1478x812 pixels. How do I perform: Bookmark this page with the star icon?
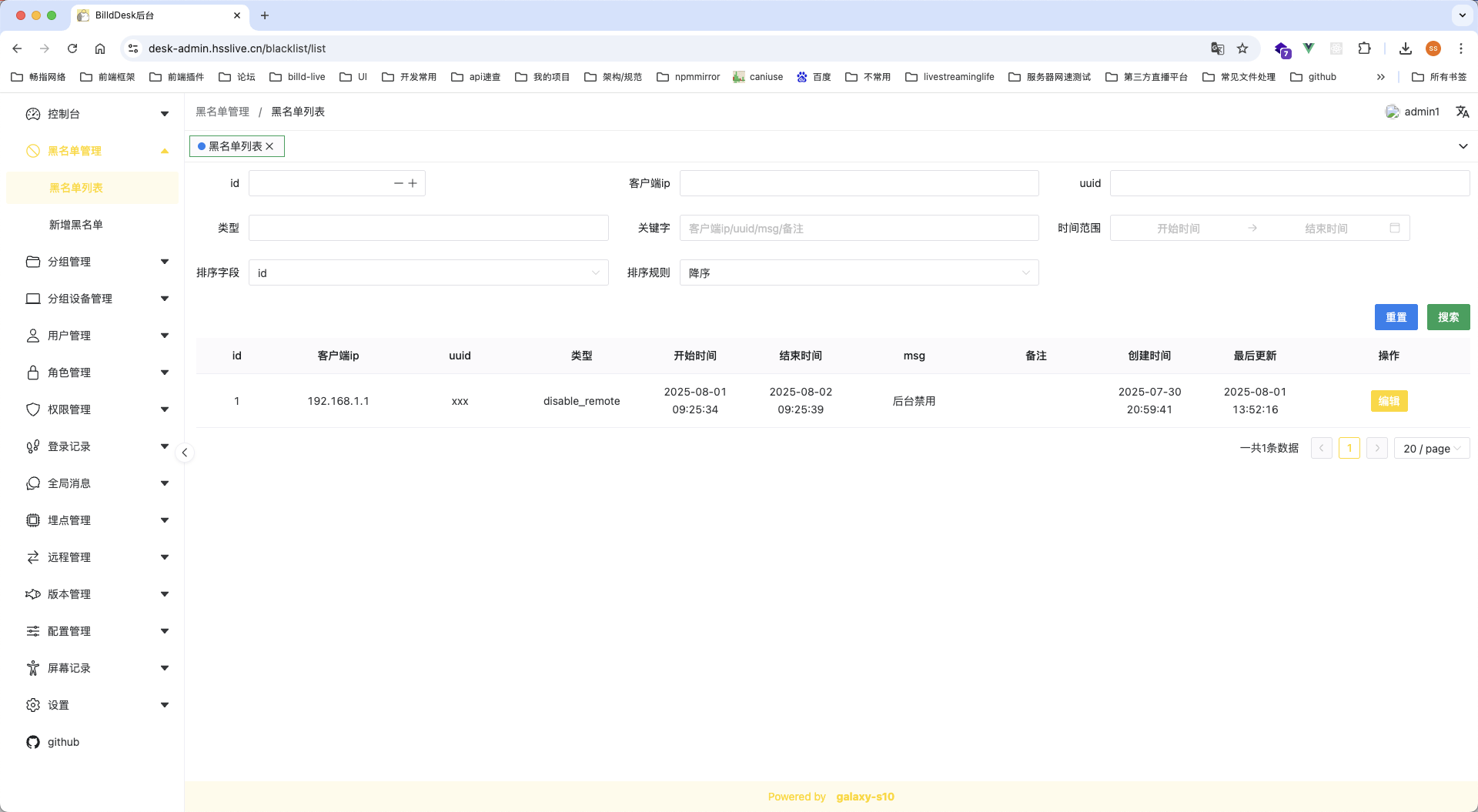1242,48
